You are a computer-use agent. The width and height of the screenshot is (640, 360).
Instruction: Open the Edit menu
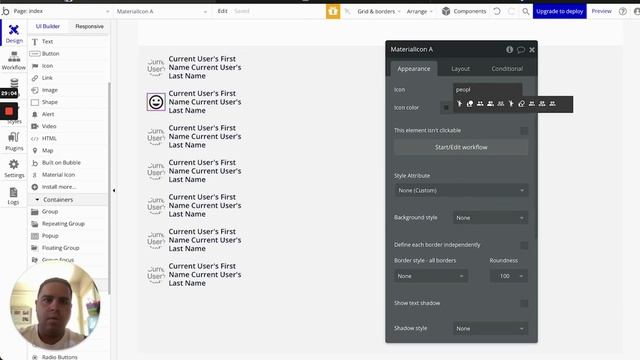(x=222, y=11)
